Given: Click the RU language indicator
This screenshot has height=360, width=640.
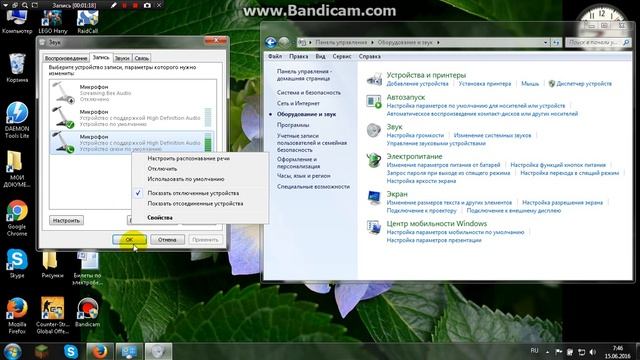Looking at the screenshot, I should point(534,351).
